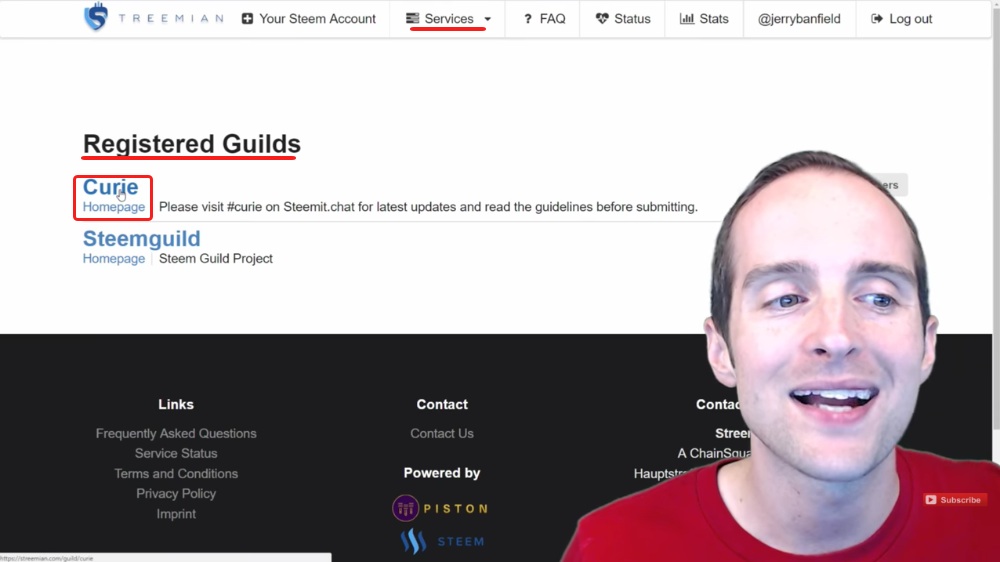The height and width of the screenshot is (562, 1000).
Task: Click the Piston logo
Action: (x=441, y=508)
